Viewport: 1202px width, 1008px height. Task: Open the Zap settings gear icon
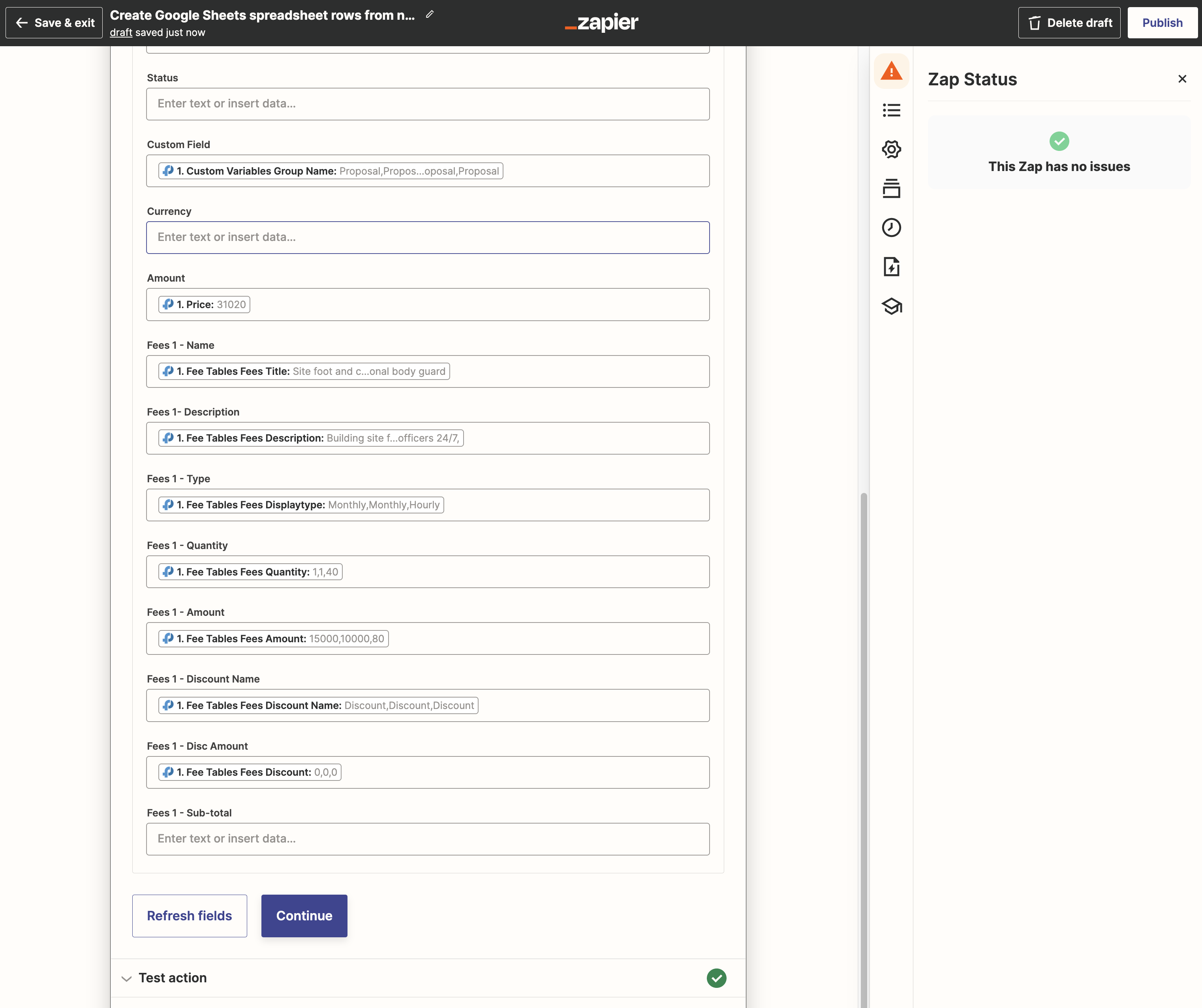coord(891,149)
